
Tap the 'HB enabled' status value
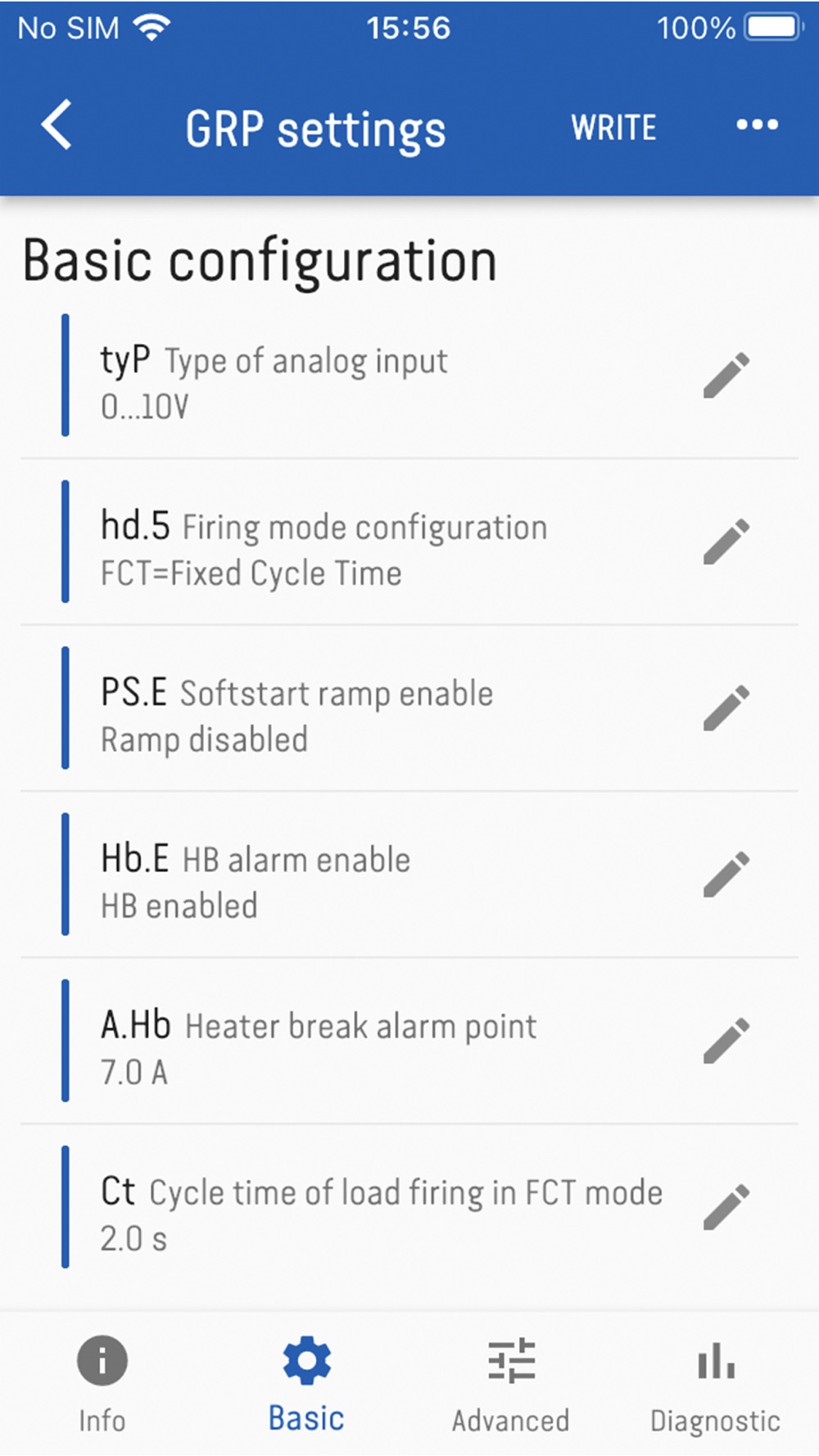[179, 906]
